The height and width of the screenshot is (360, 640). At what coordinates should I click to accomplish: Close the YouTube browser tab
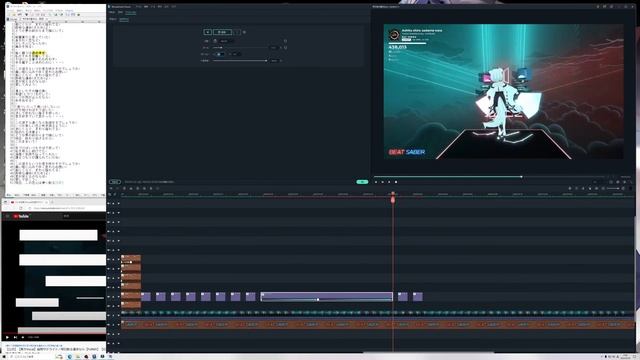click(x=46, y=202)
